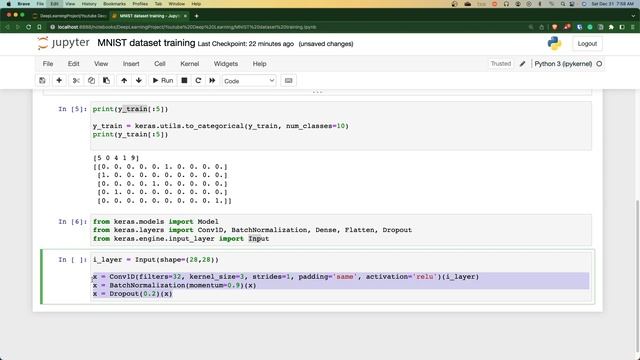Open a new browser tab with plus

coord(196,16)
